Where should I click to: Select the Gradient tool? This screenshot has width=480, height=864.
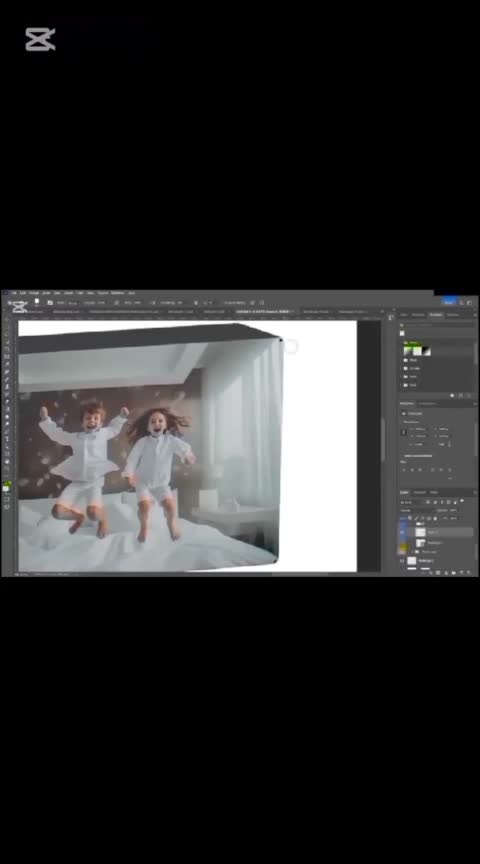[x=7, y=409]
